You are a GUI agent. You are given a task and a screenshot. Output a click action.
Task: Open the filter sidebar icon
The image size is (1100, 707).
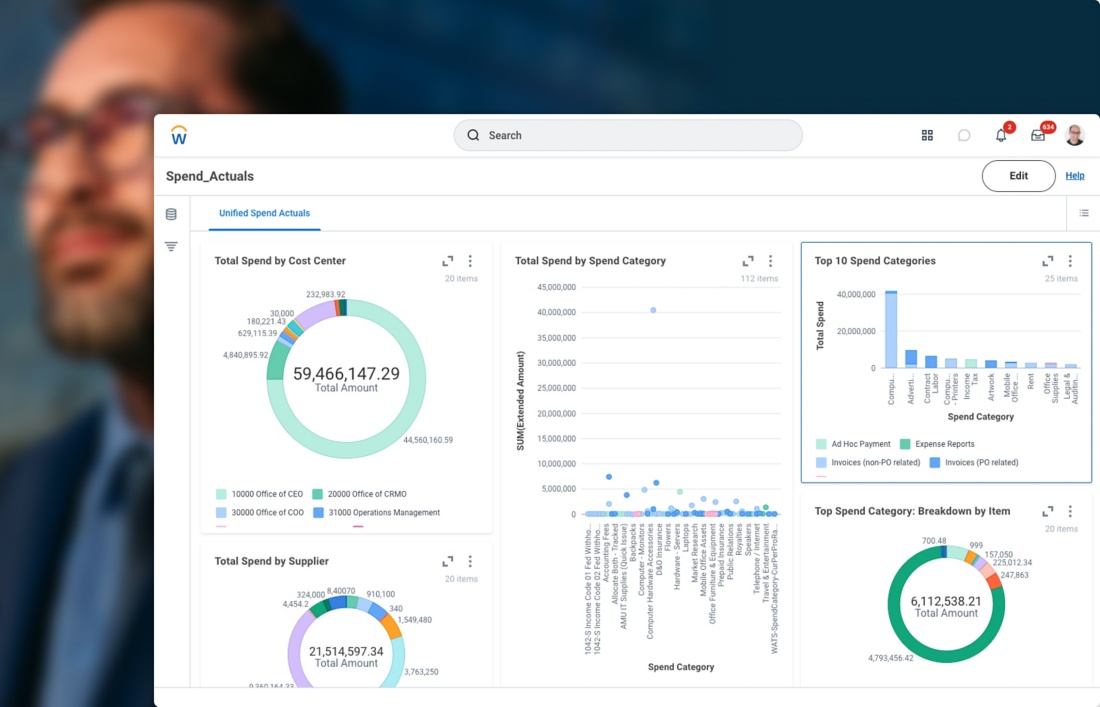pyautogui.click(x=171, y=246)
